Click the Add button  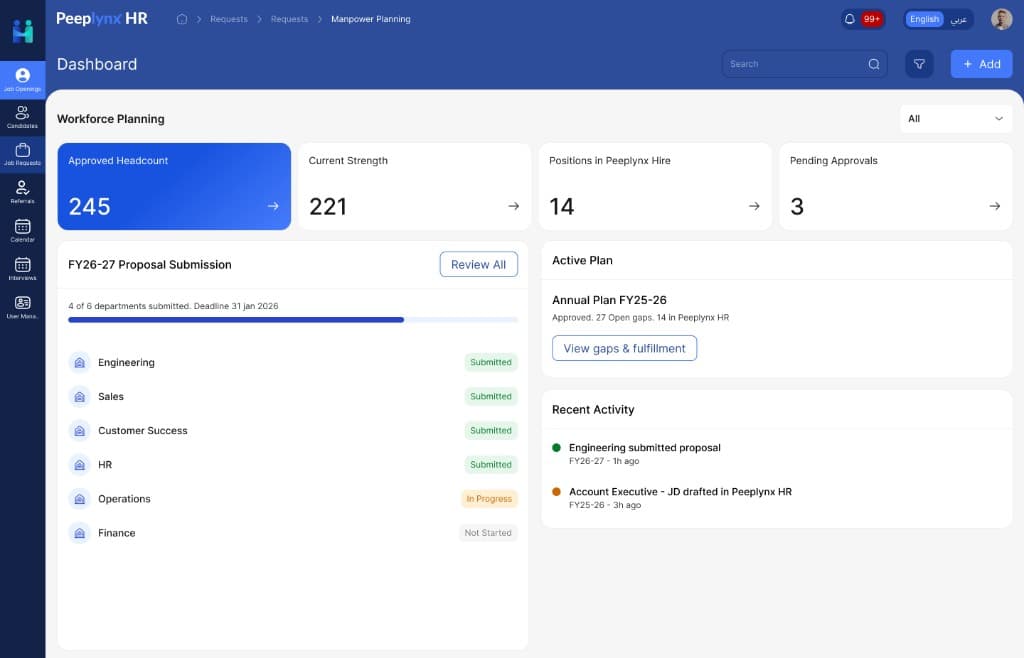coord(981,64)
